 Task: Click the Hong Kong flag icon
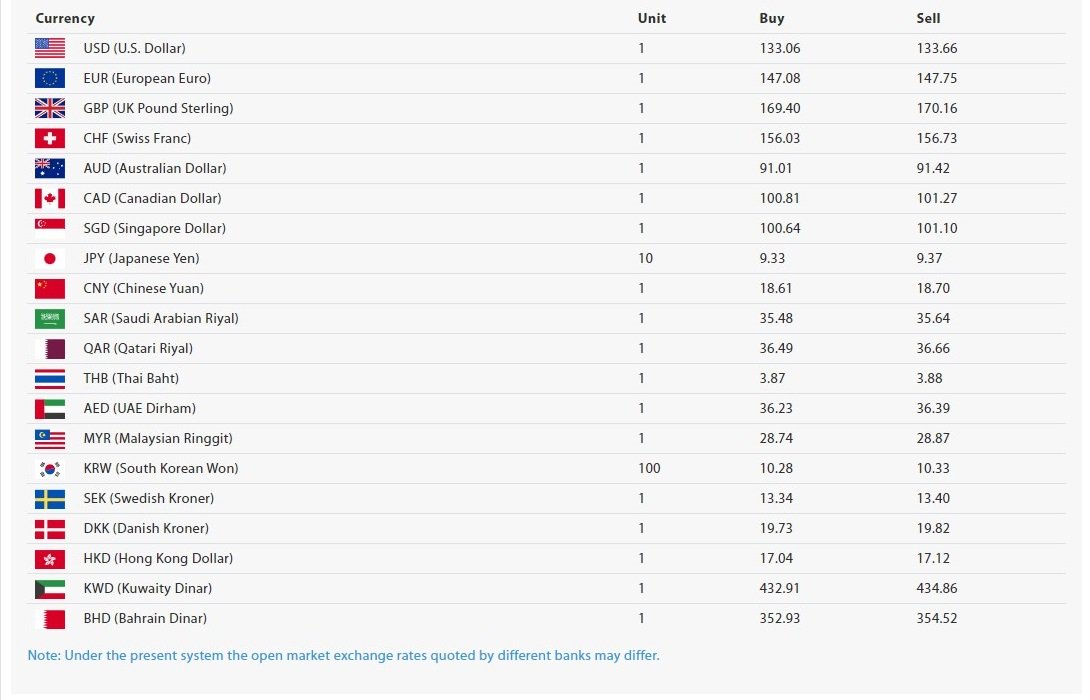50,558
